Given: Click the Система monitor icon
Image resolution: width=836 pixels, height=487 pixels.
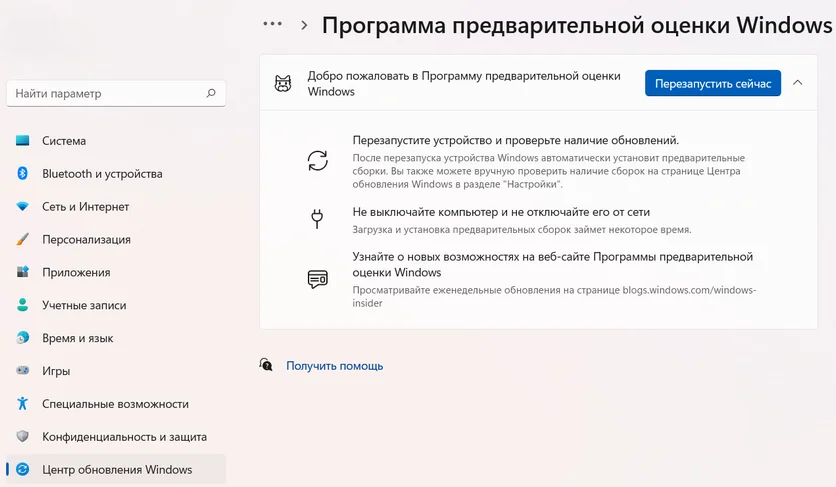Looking at the screenshot, I should (22, 141).
